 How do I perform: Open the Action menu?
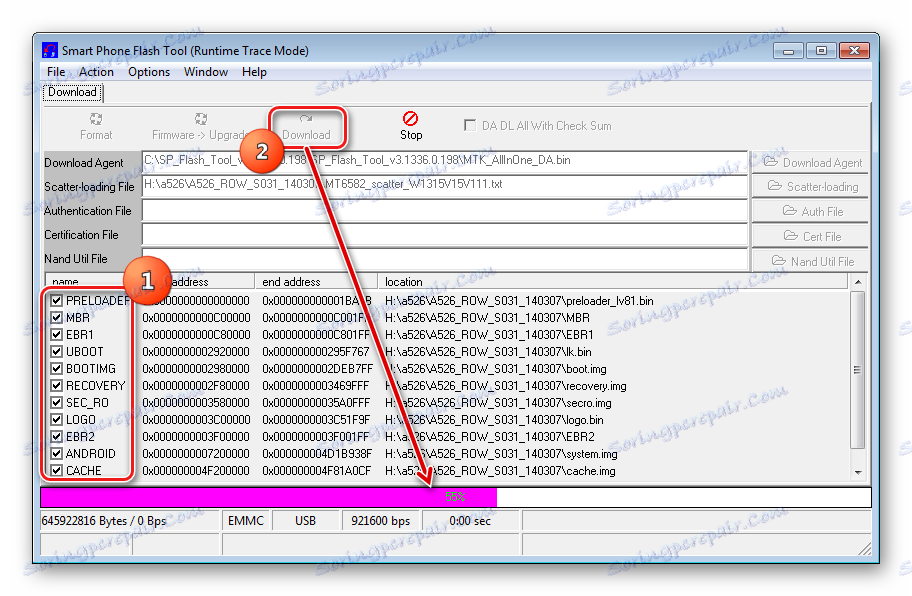96,72
